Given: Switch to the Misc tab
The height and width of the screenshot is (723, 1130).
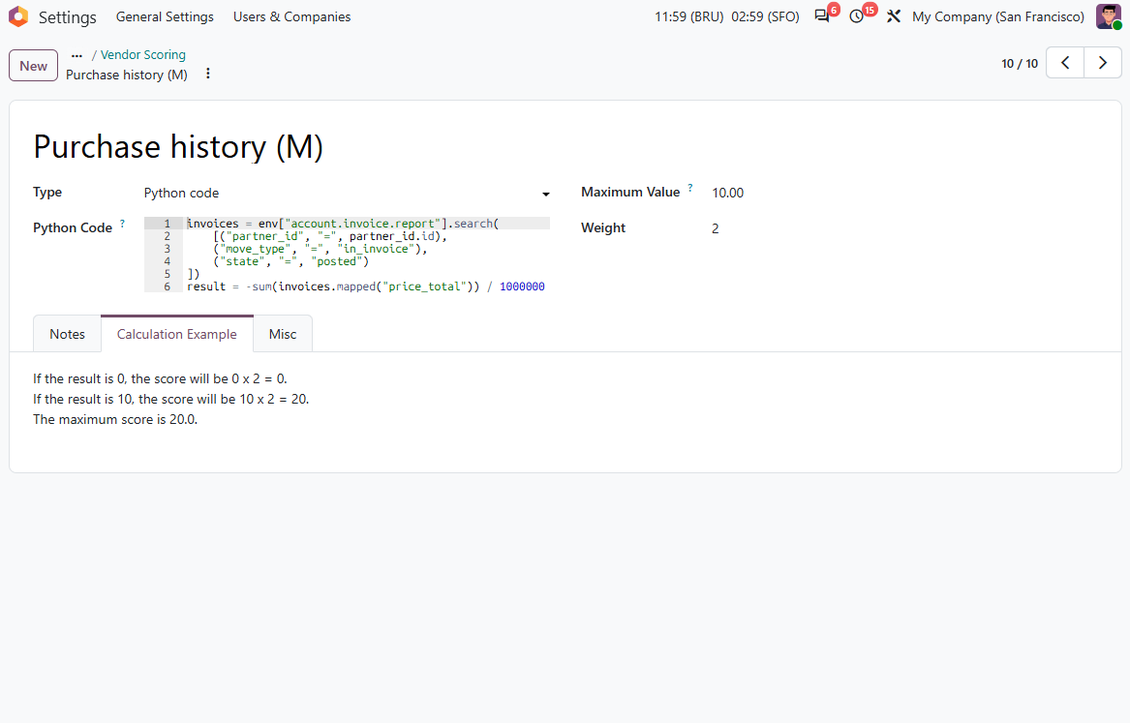Looking at the screenshot, I should coord(282,334).
